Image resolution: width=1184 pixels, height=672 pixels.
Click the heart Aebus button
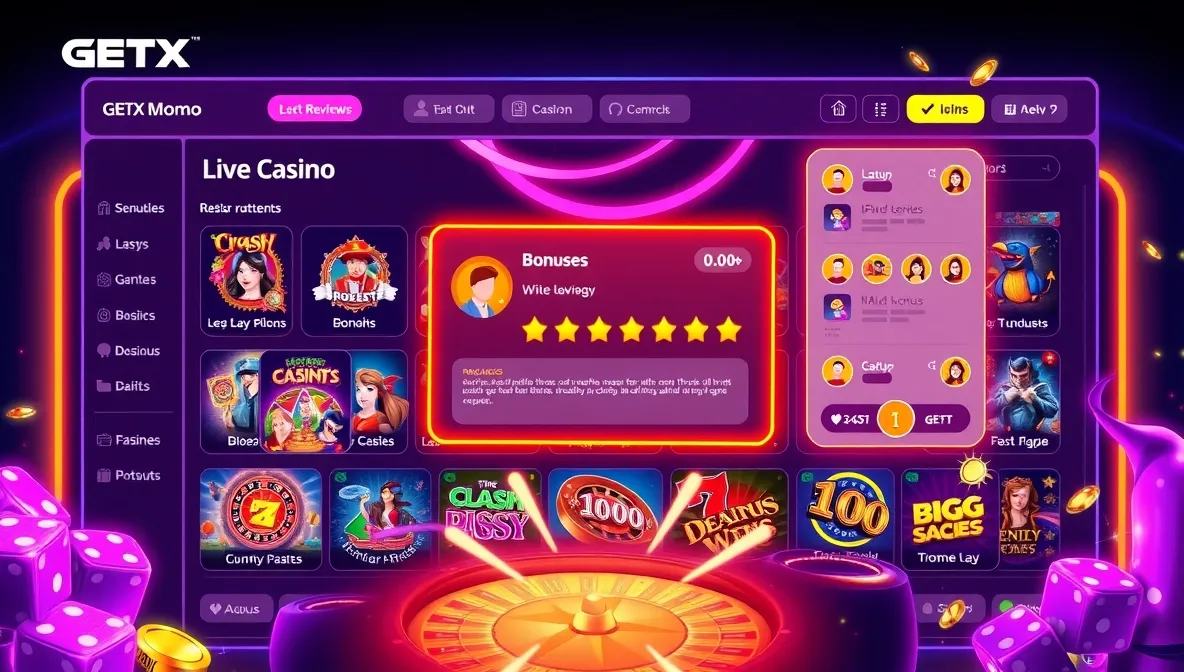pyautogui.click(x=236, y=609)
